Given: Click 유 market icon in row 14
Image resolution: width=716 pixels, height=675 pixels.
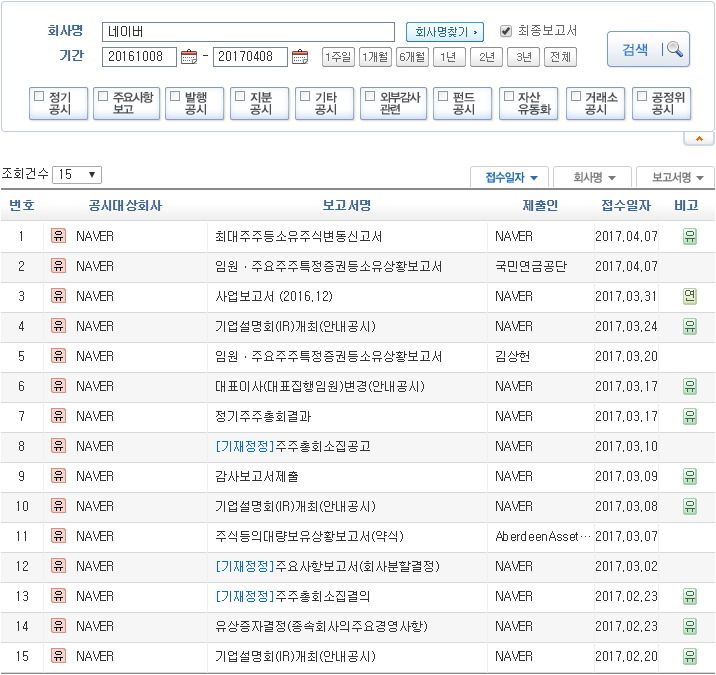Looking at the screenshot, I should coord(58,626).
